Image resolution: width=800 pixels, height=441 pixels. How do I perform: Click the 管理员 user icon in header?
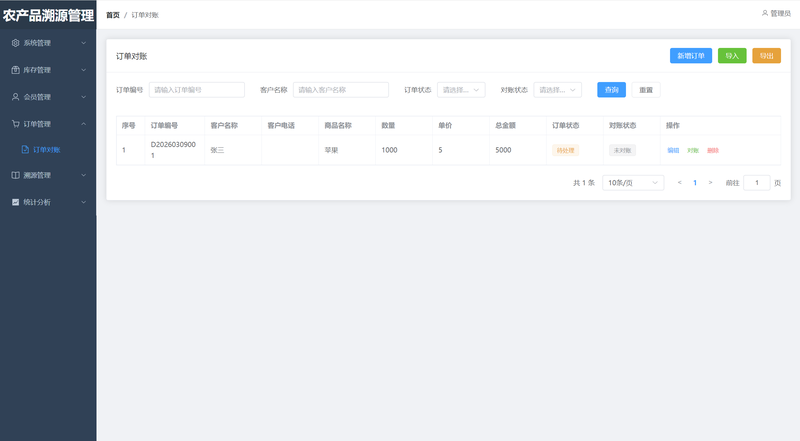765,13
